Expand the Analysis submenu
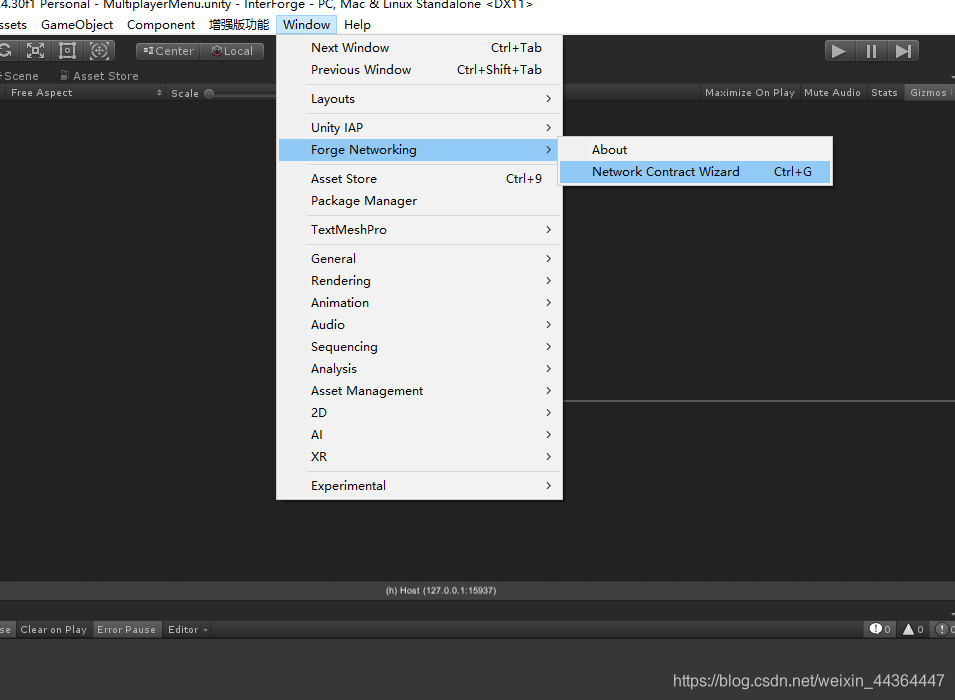The image size is (955, 700). [419, 369]
